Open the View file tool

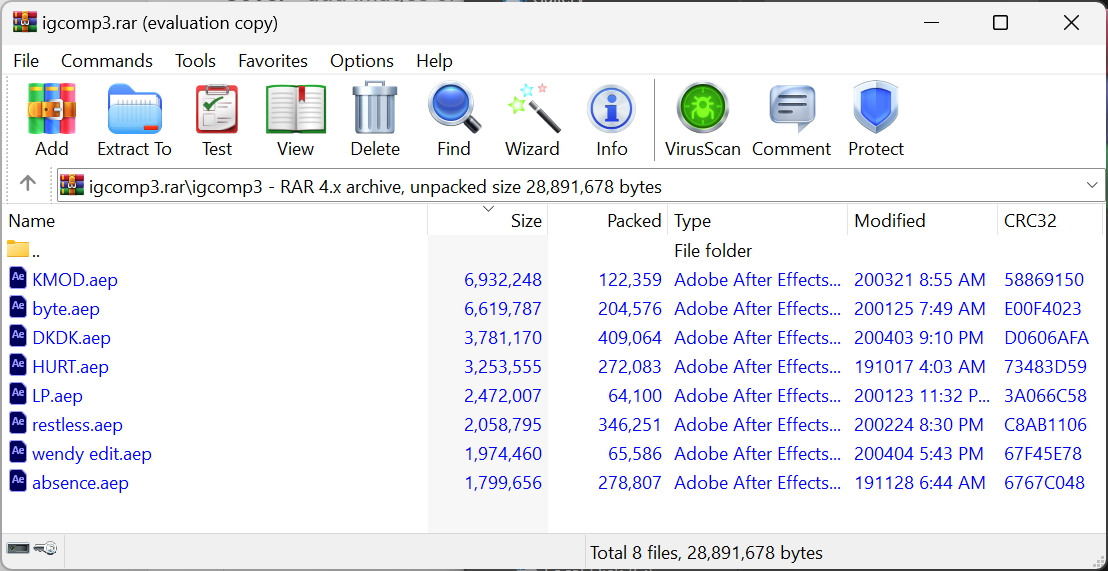[x=295, y=109]
